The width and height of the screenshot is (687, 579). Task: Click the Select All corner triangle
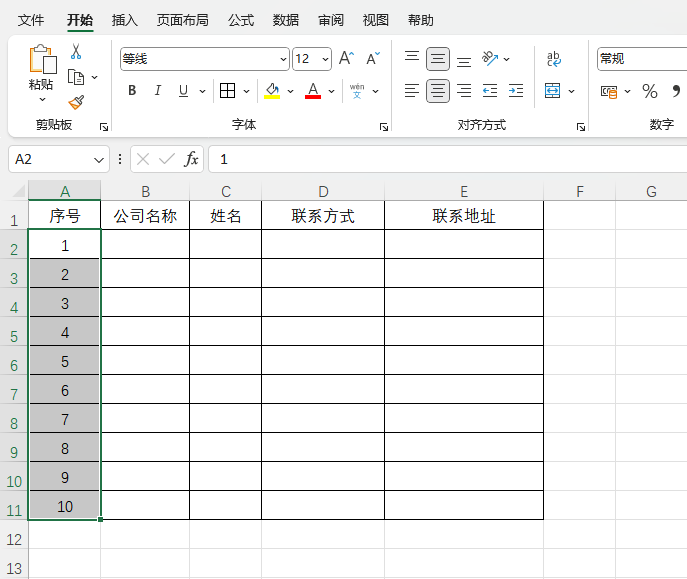(x=18, y=191)
